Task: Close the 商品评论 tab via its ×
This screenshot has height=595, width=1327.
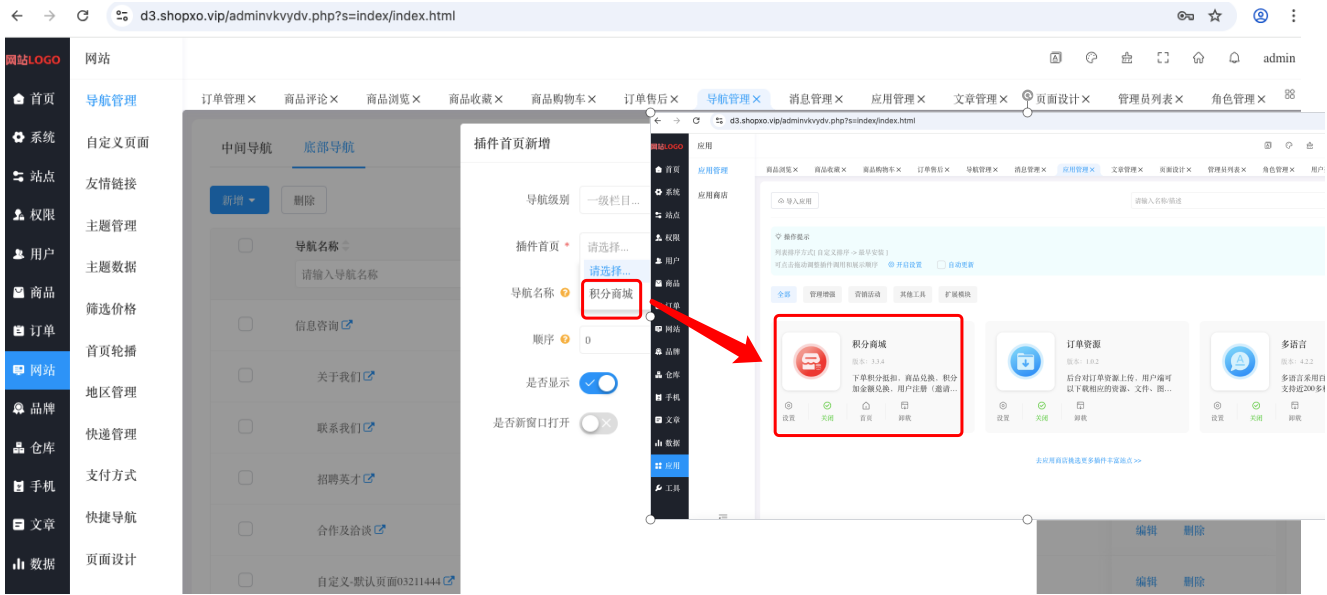Action: (334, 99)
